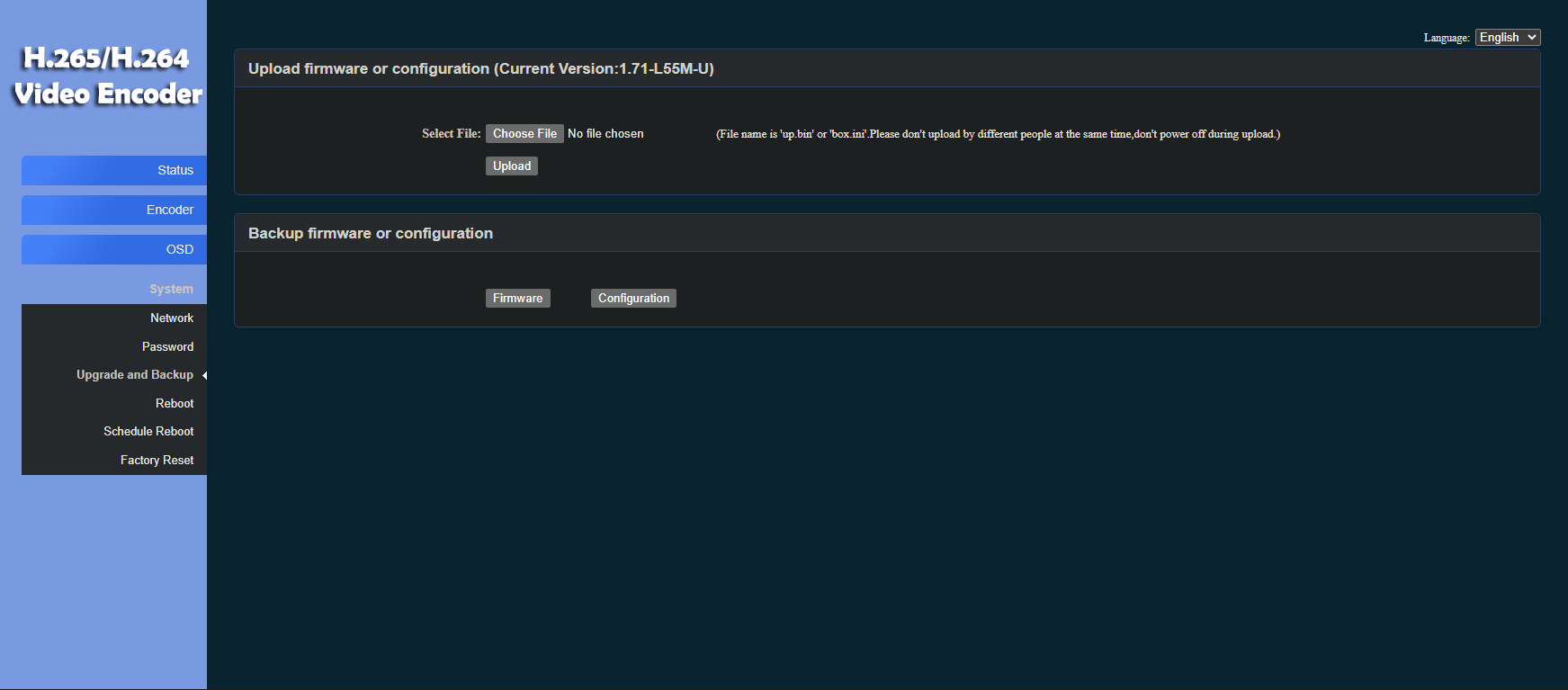This screenshot has width=1568, height=690.
Task: Click the white arrow beside Upgrade and Backup
Action: [x=205, y=375]
